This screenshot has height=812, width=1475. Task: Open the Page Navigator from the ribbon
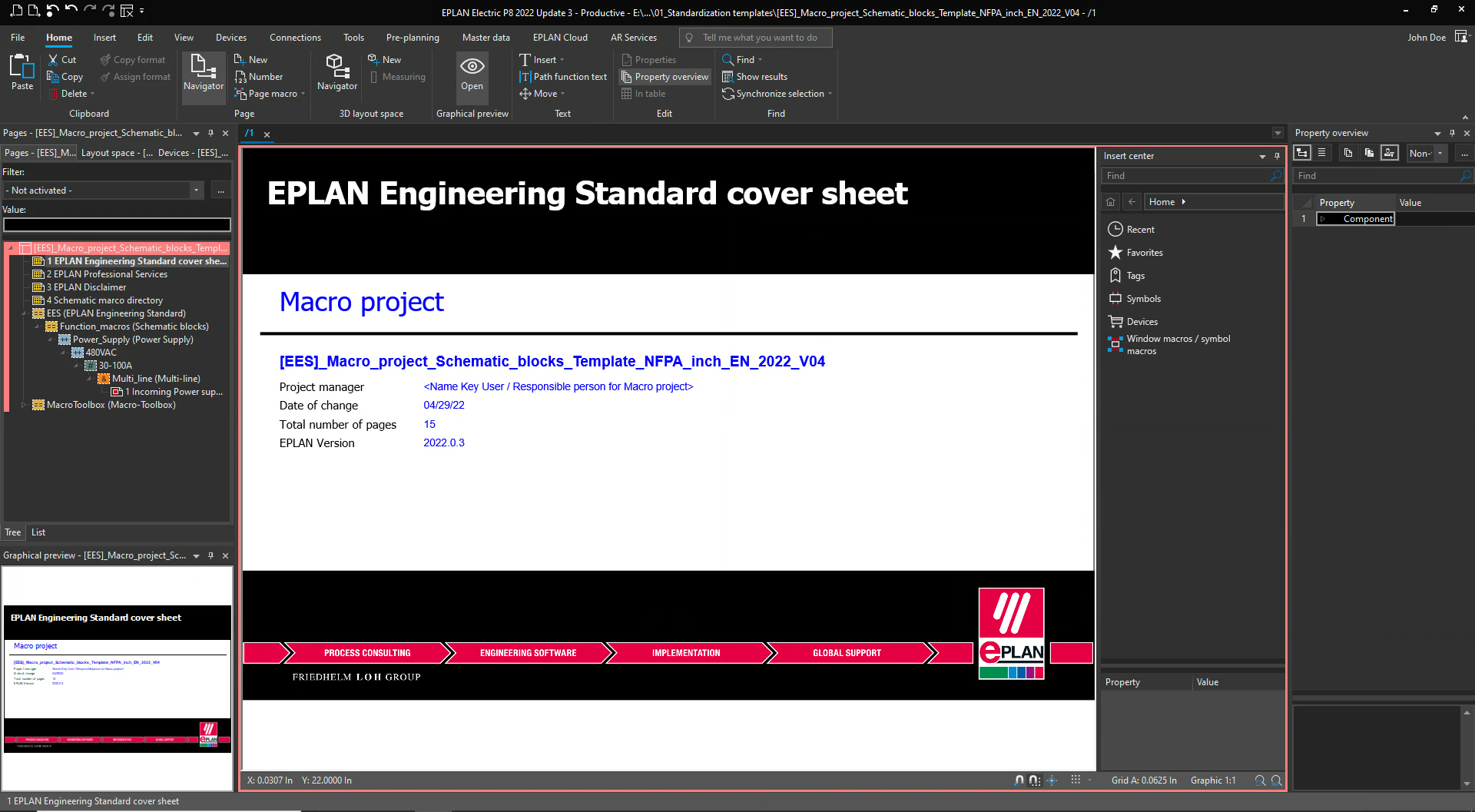click(204, 72)
